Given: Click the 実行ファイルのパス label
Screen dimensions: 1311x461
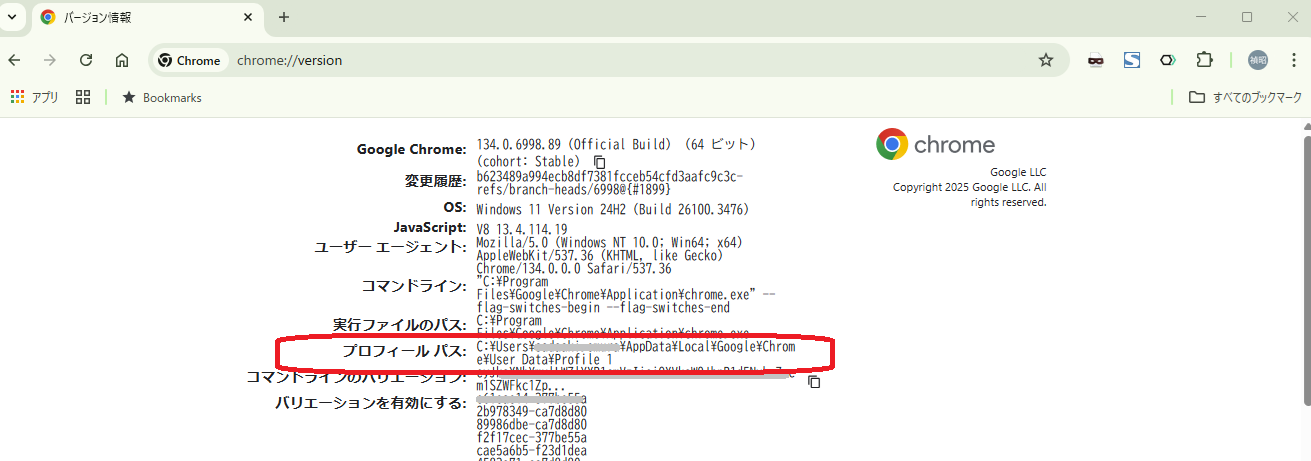Looking at the screenshot, I should tap(400, 325).
